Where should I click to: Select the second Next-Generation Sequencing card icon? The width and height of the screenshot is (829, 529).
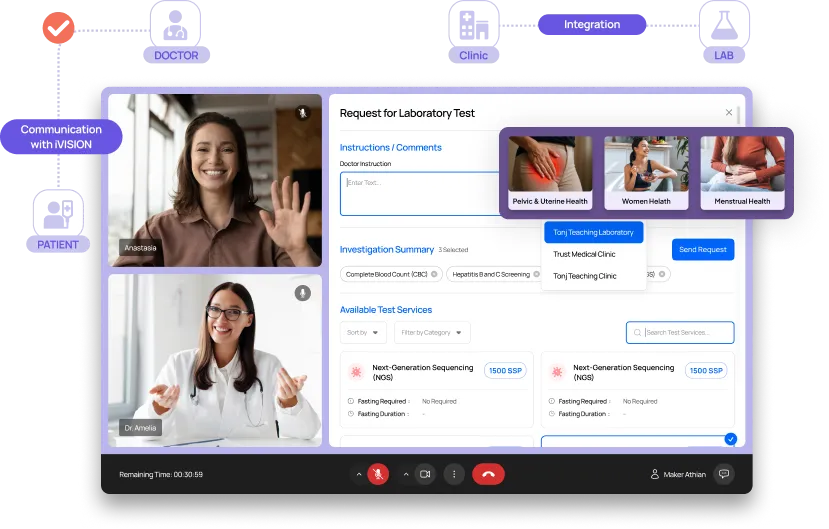click(557, 372)
